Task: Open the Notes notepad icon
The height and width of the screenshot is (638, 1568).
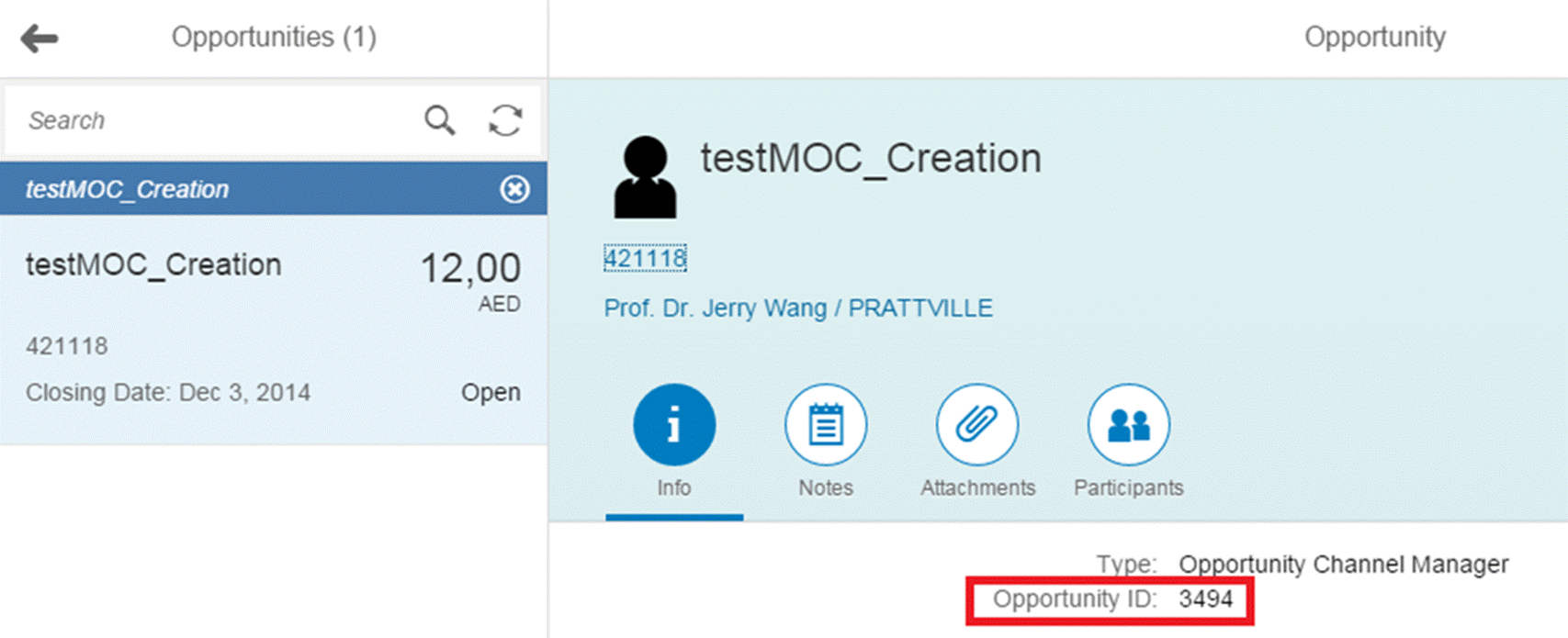Action: click(825, 425)
